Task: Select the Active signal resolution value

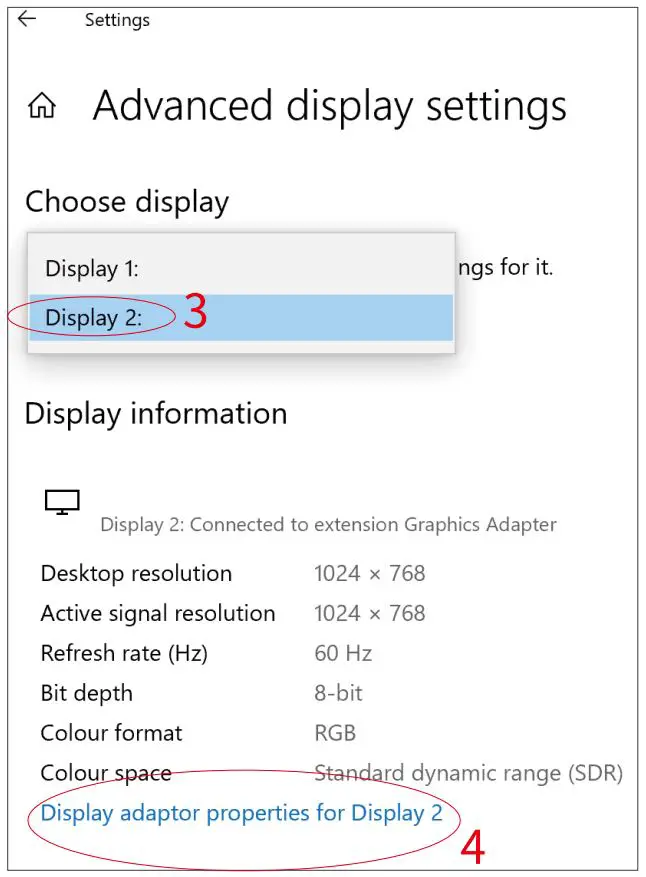Action: (369, 613)
